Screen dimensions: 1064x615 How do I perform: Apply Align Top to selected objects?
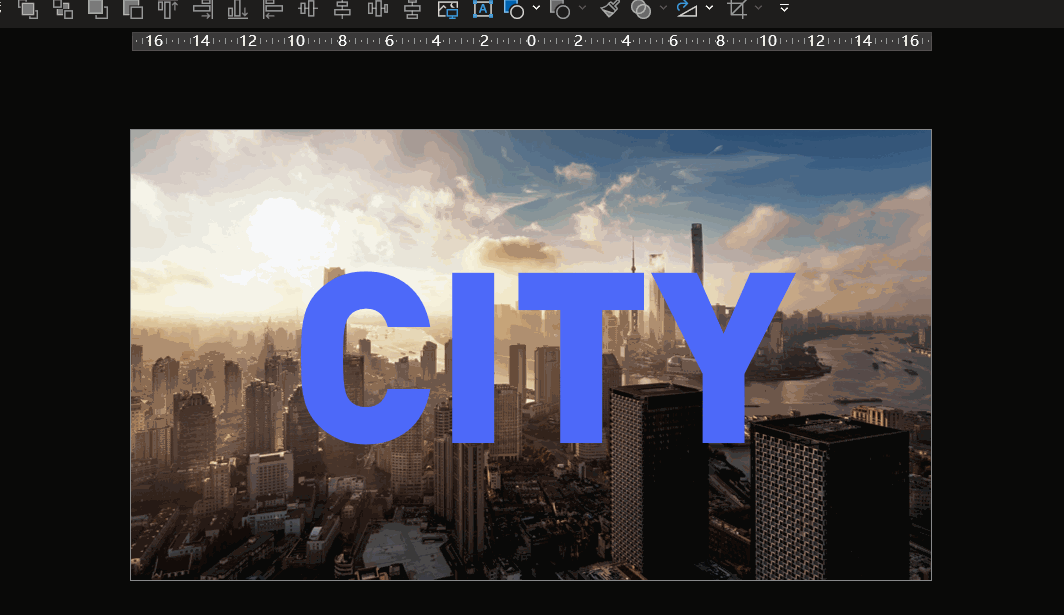pos(168,9)
